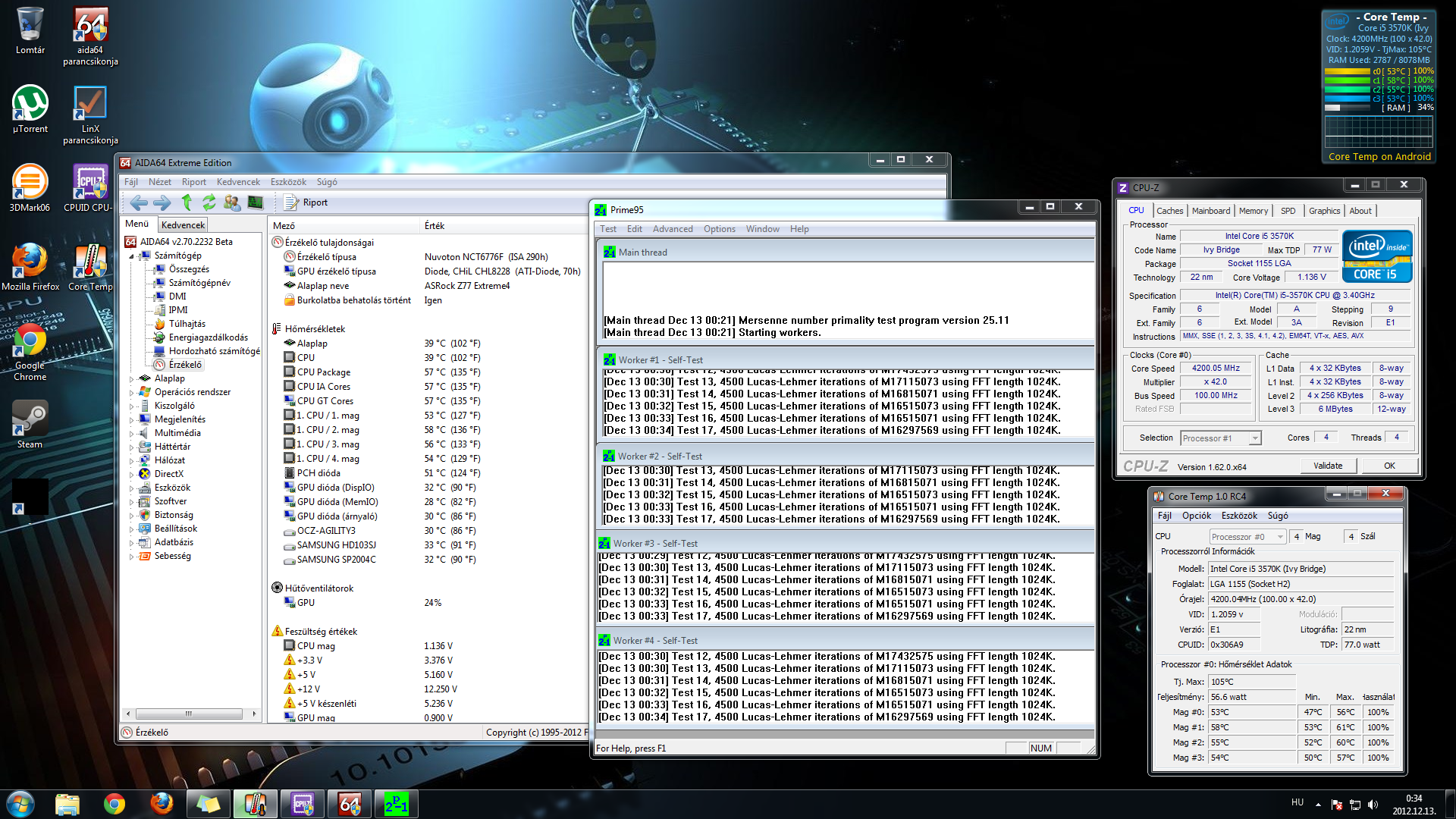The width and height of the screenshot is (1456, 819).
Task: Switch to the Mainboard tab in CPU-Z
Action: click(1211, 211)
